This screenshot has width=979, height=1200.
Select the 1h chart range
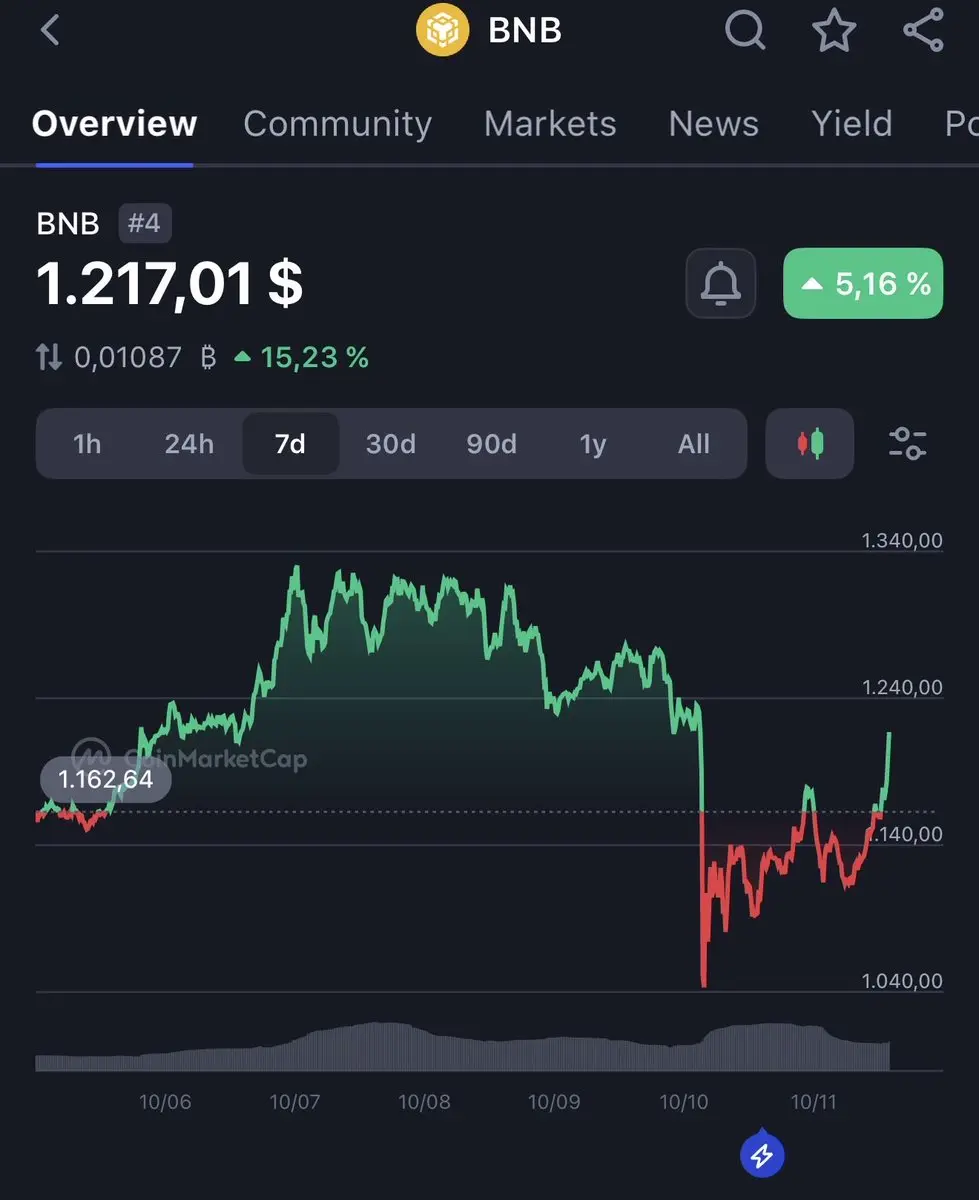pos(87,443)
